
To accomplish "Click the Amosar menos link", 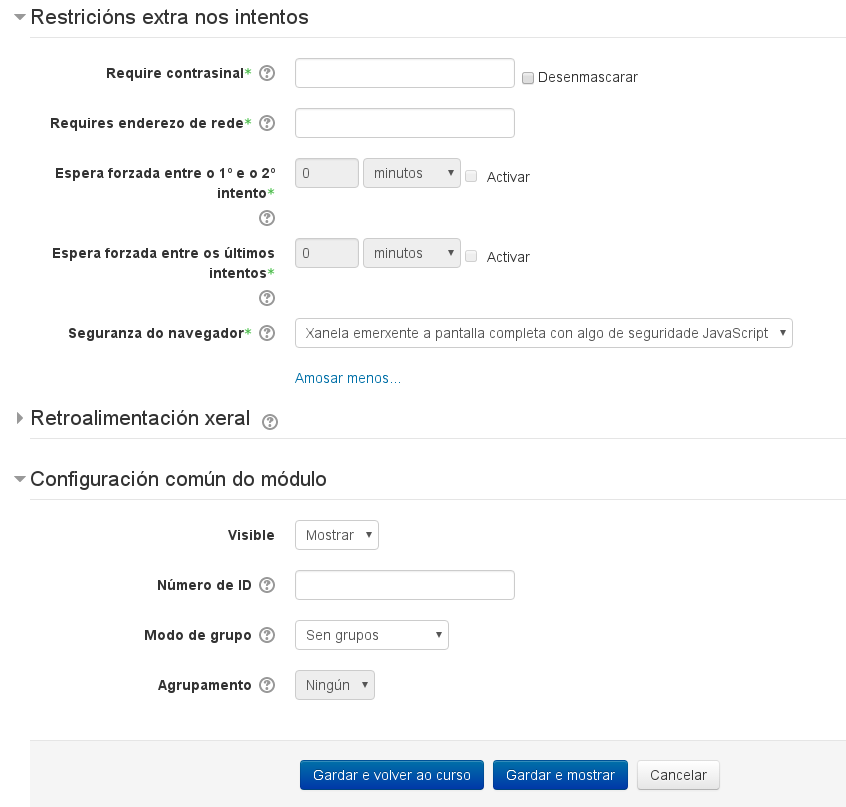I will [347, 378].
